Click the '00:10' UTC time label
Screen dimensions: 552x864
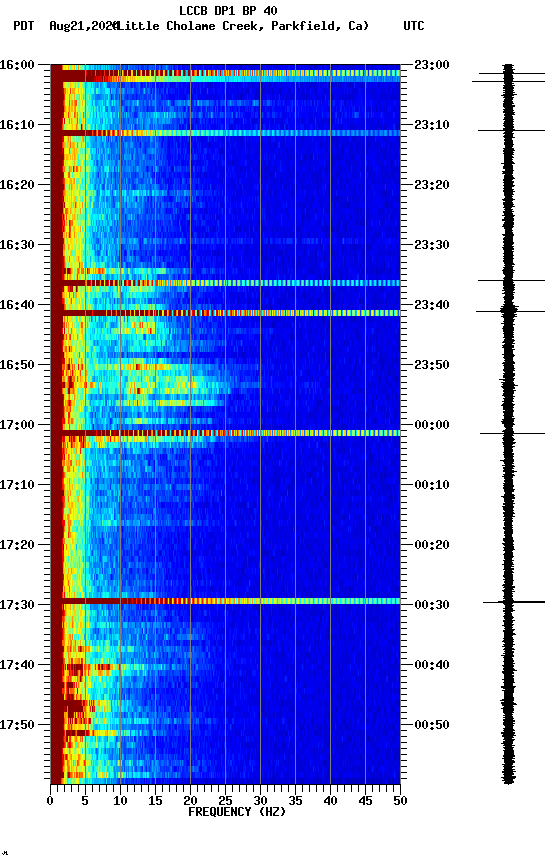(x=432, y=485)
